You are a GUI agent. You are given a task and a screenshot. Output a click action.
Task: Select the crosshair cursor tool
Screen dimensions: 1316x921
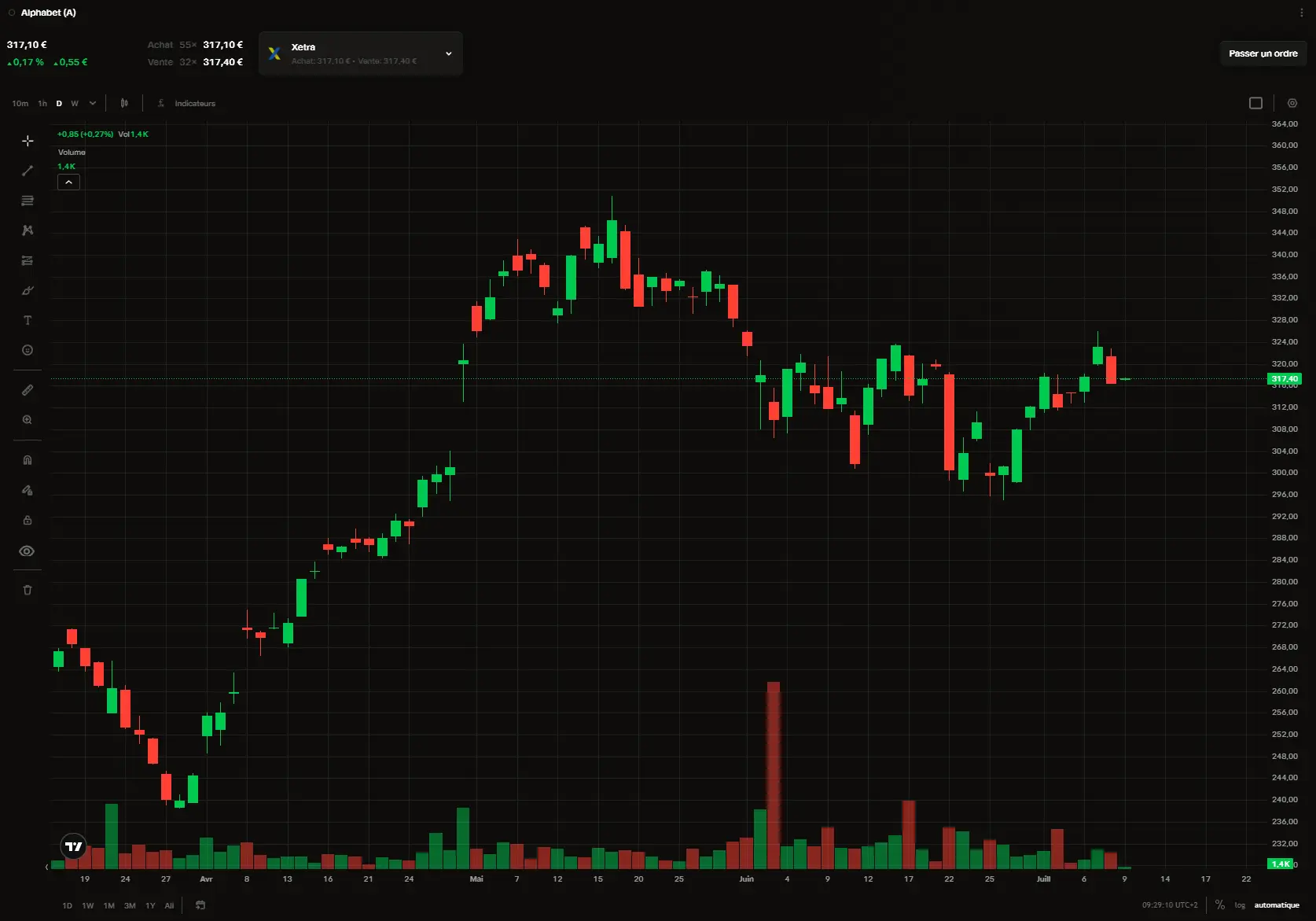[28, 141]
